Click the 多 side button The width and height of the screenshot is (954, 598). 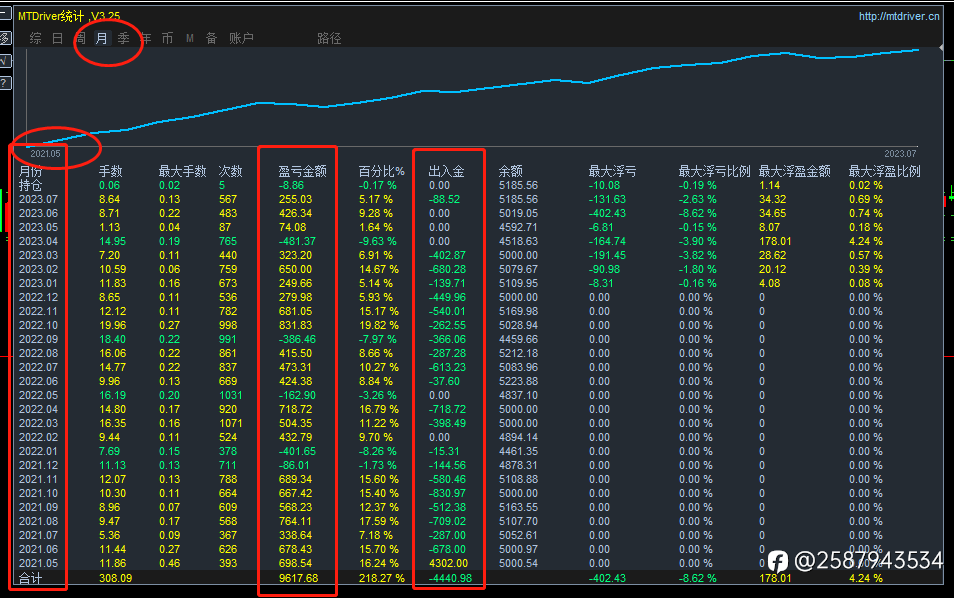[5, 38]
